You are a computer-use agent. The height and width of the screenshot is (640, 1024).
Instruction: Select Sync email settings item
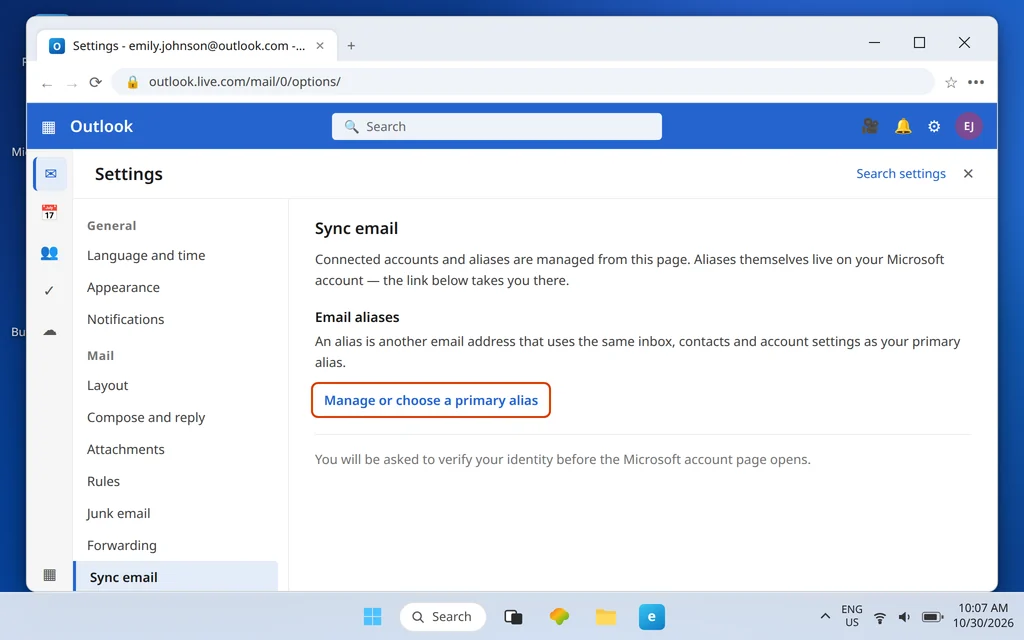[x=176, y=577]
